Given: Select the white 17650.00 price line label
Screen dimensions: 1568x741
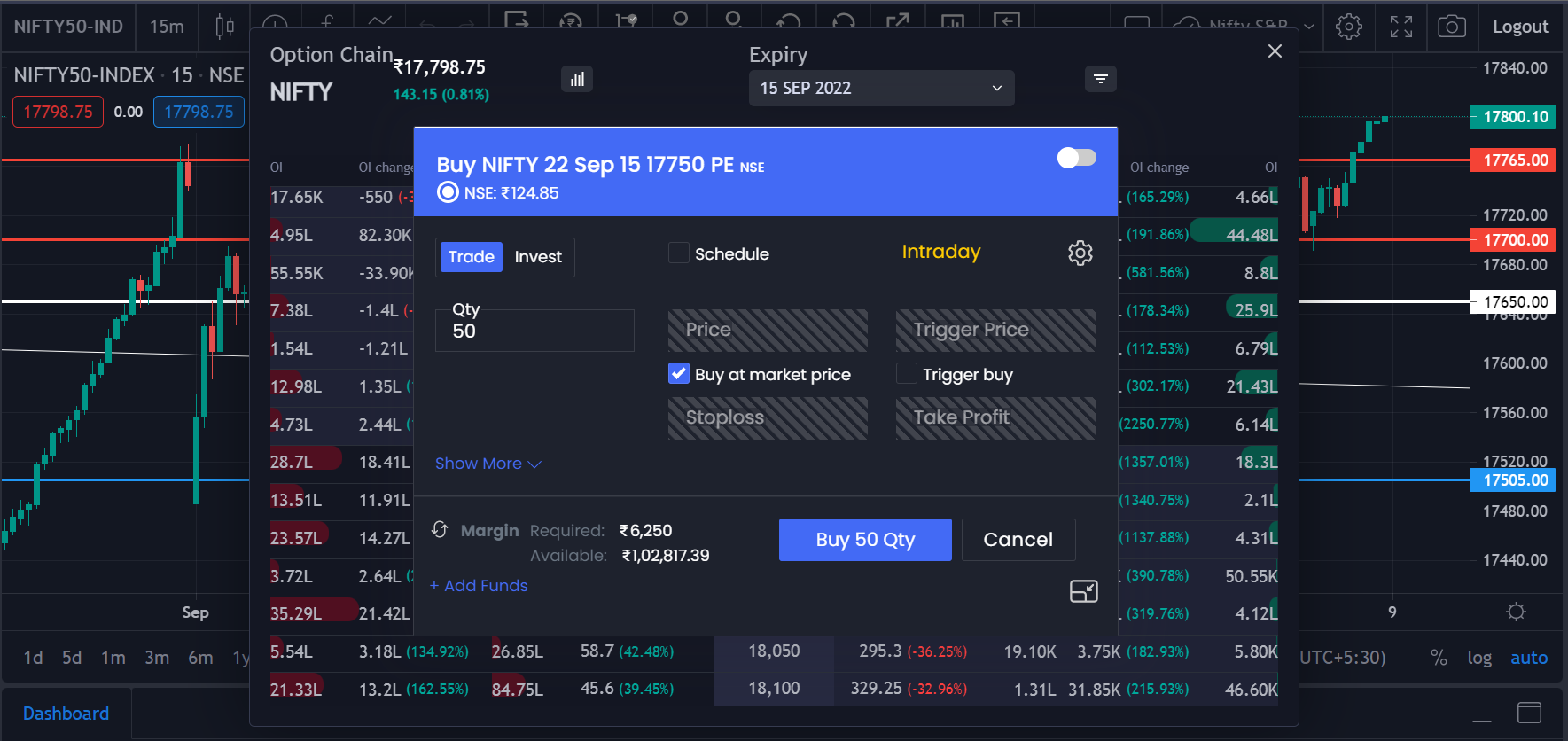Looking at the screenshot, I should tap(1513, 302).
